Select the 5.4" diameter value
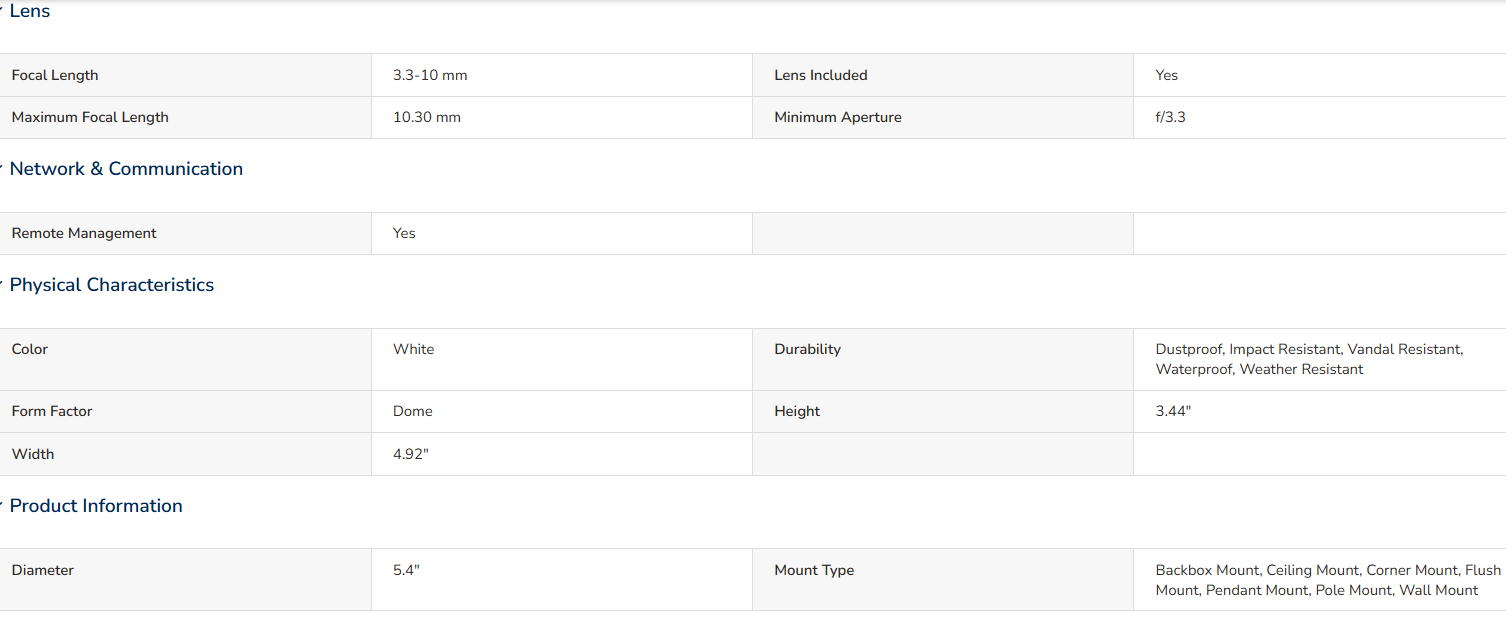This screenshot has height=624, width=1506. [x=407, y=570]
